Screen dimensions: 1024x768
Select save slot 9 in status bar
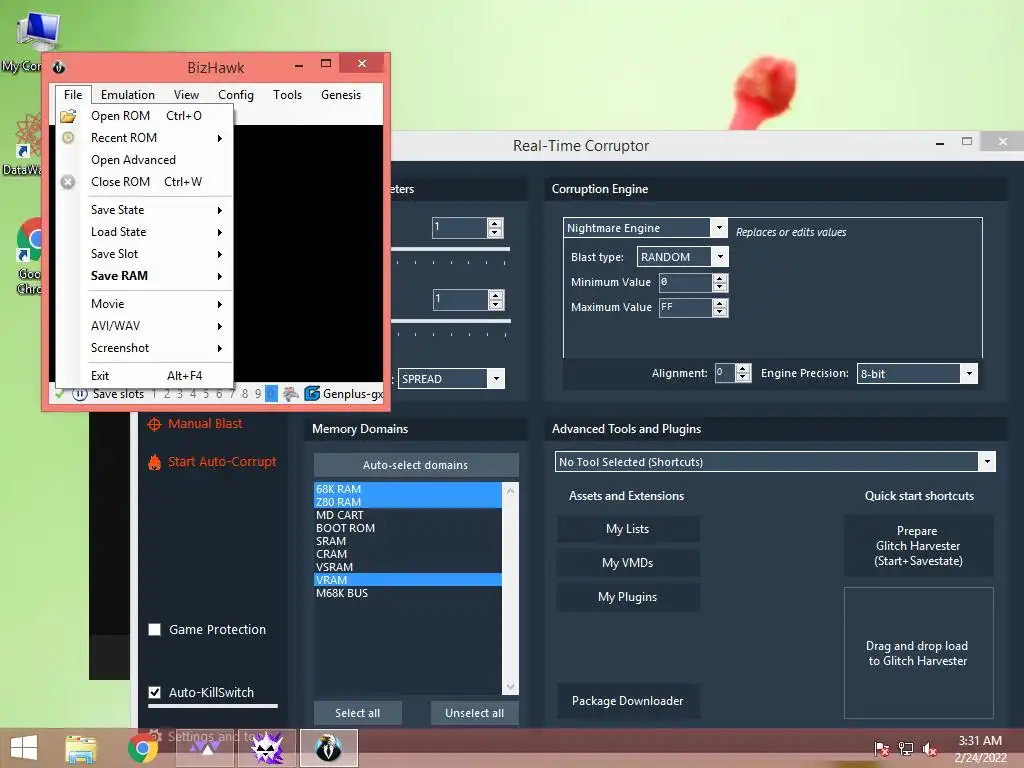[x=258, y=394]
